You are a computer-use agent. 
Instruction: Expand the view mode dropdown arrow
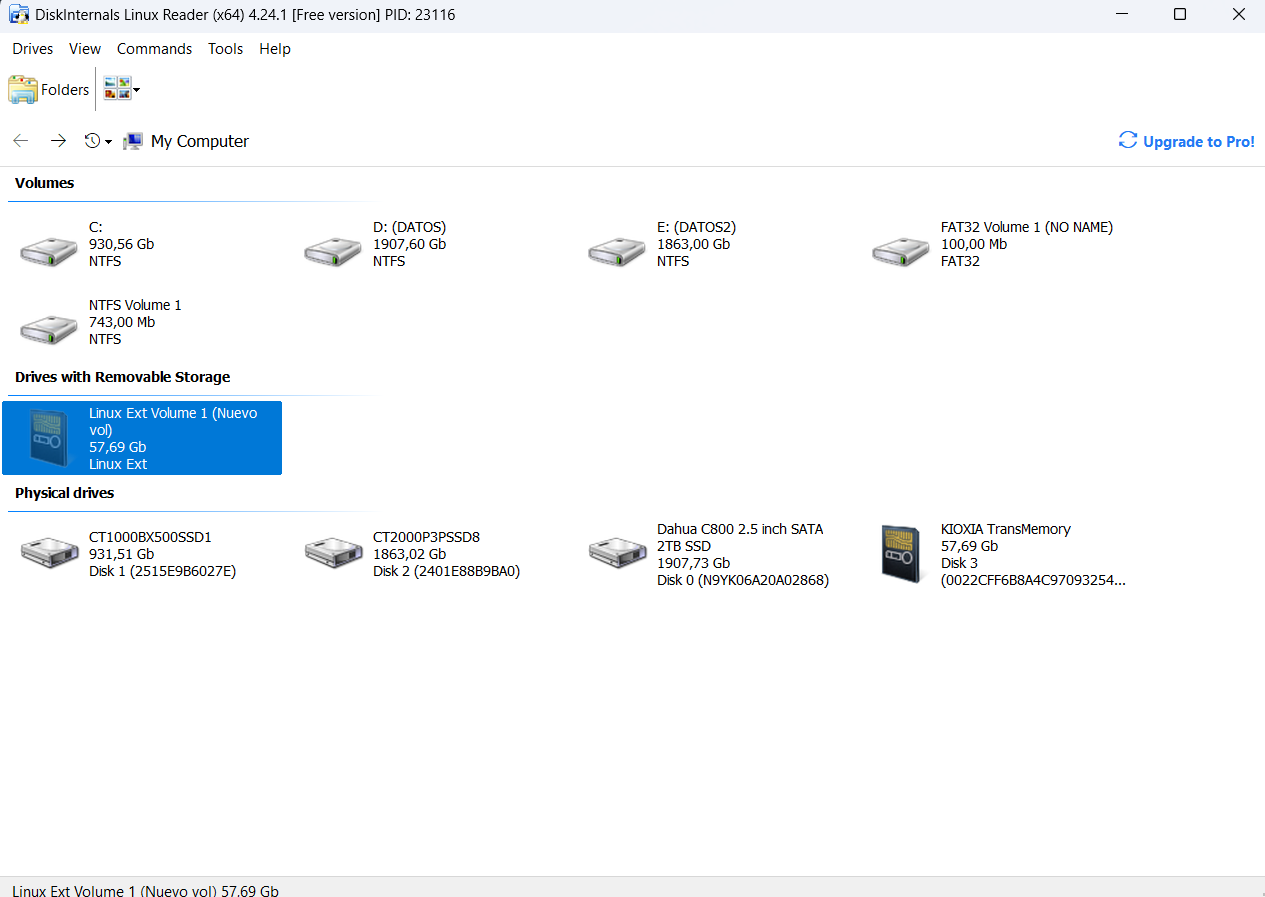tap(136, 90)
